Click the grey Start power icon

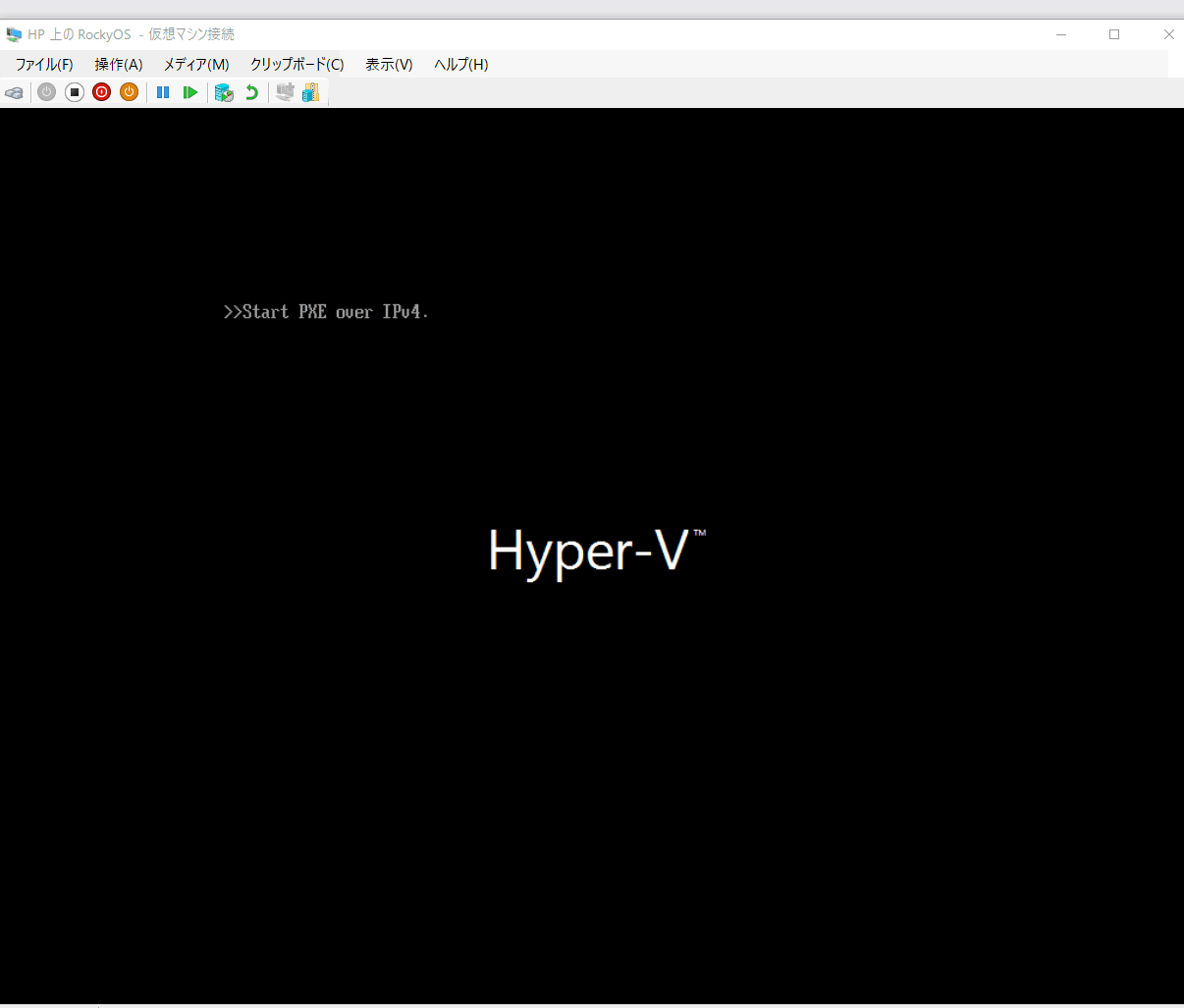click(x=46, y=92)
